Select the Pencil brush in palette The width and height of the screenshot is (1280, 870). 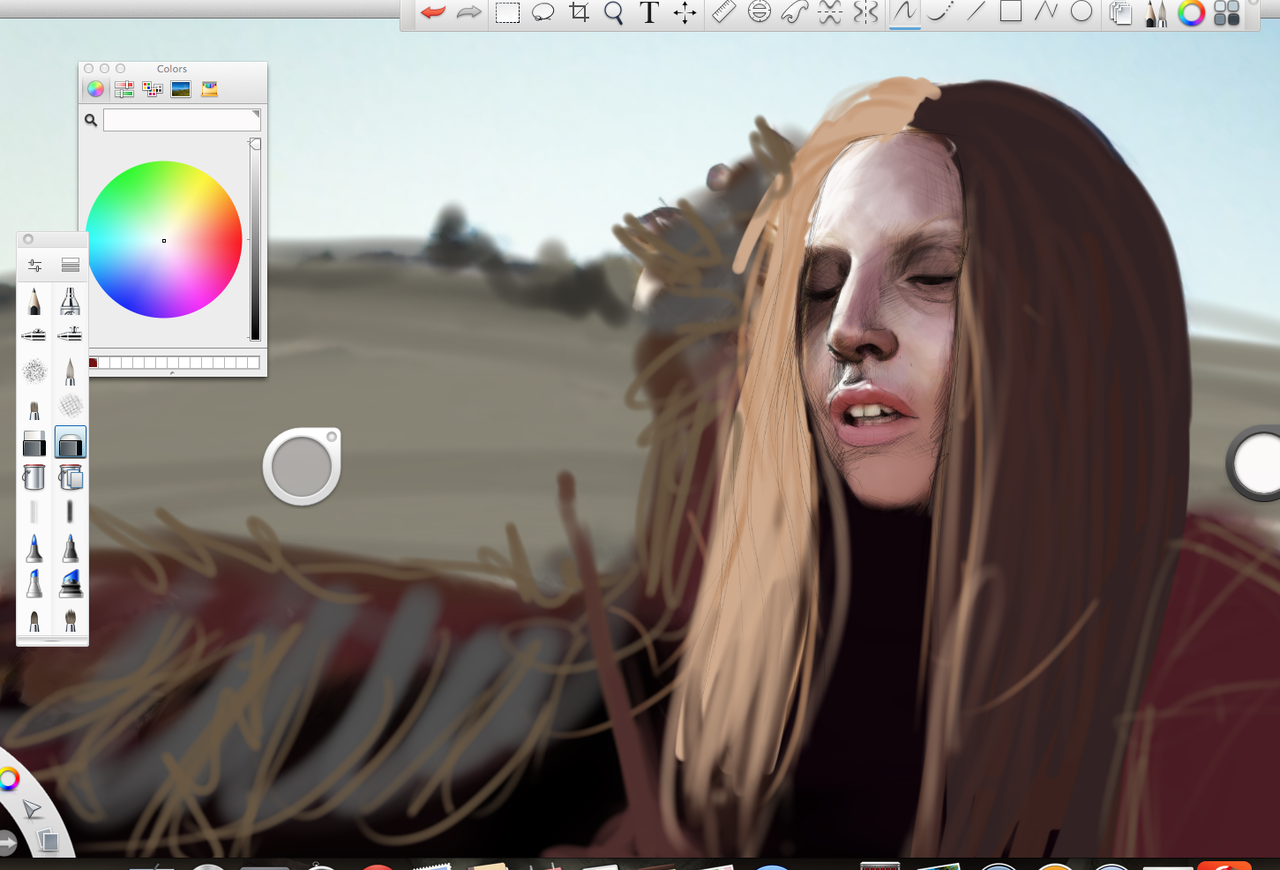(35, 301)
